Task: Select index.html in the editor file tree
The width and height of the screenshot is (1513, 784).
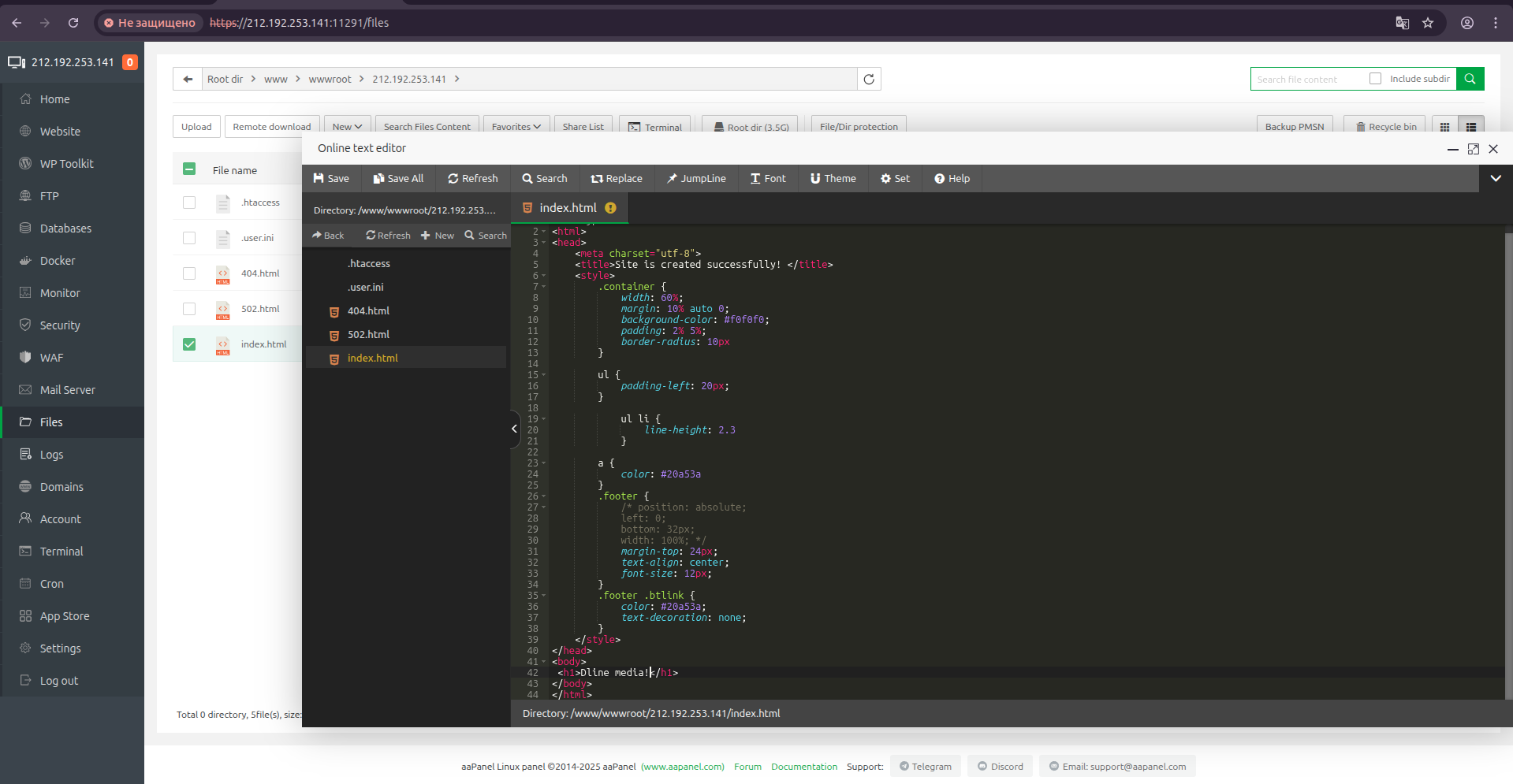Action: coord(406,358)
